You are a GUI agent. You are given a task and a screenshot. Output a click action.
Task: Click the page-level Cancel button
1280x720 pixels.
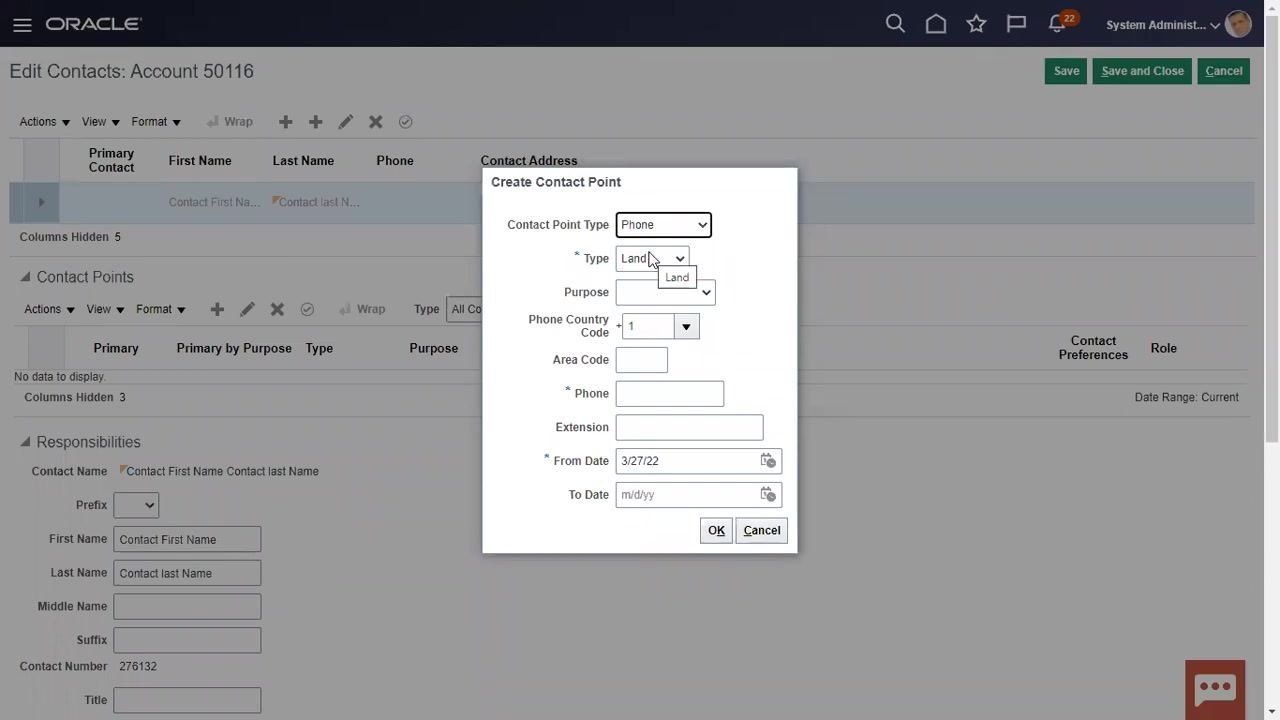1224,71
